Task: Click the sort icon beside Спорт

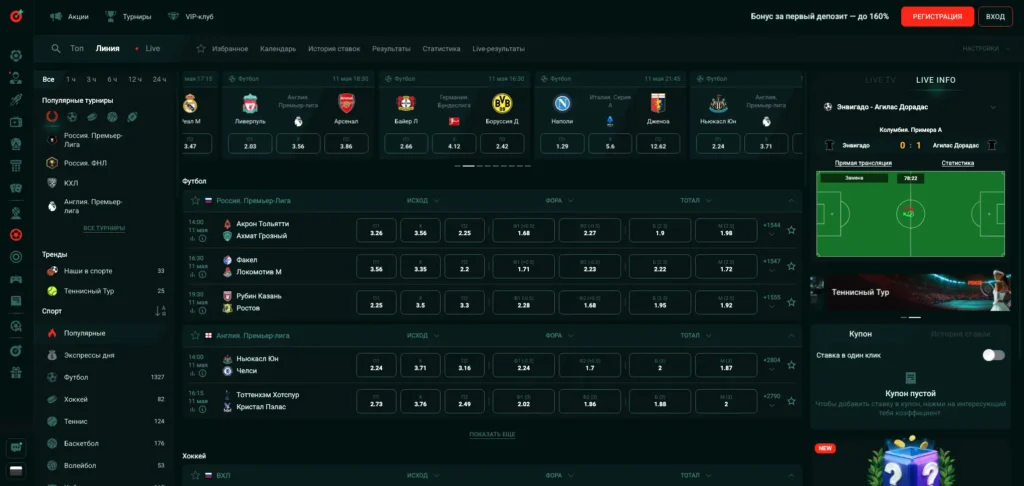Action: [x=160, y=311]
